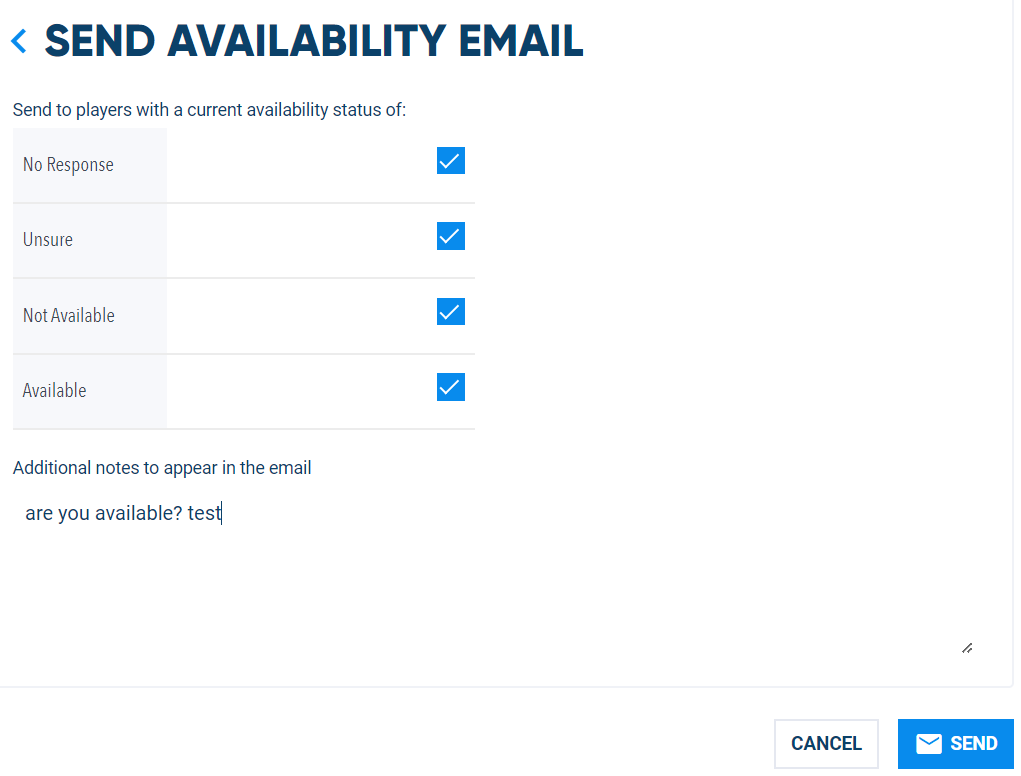Click the envelope icon on Send button
Image resolution: width=1021 pixels, height=776 pixels.
(x=929, y=743)
